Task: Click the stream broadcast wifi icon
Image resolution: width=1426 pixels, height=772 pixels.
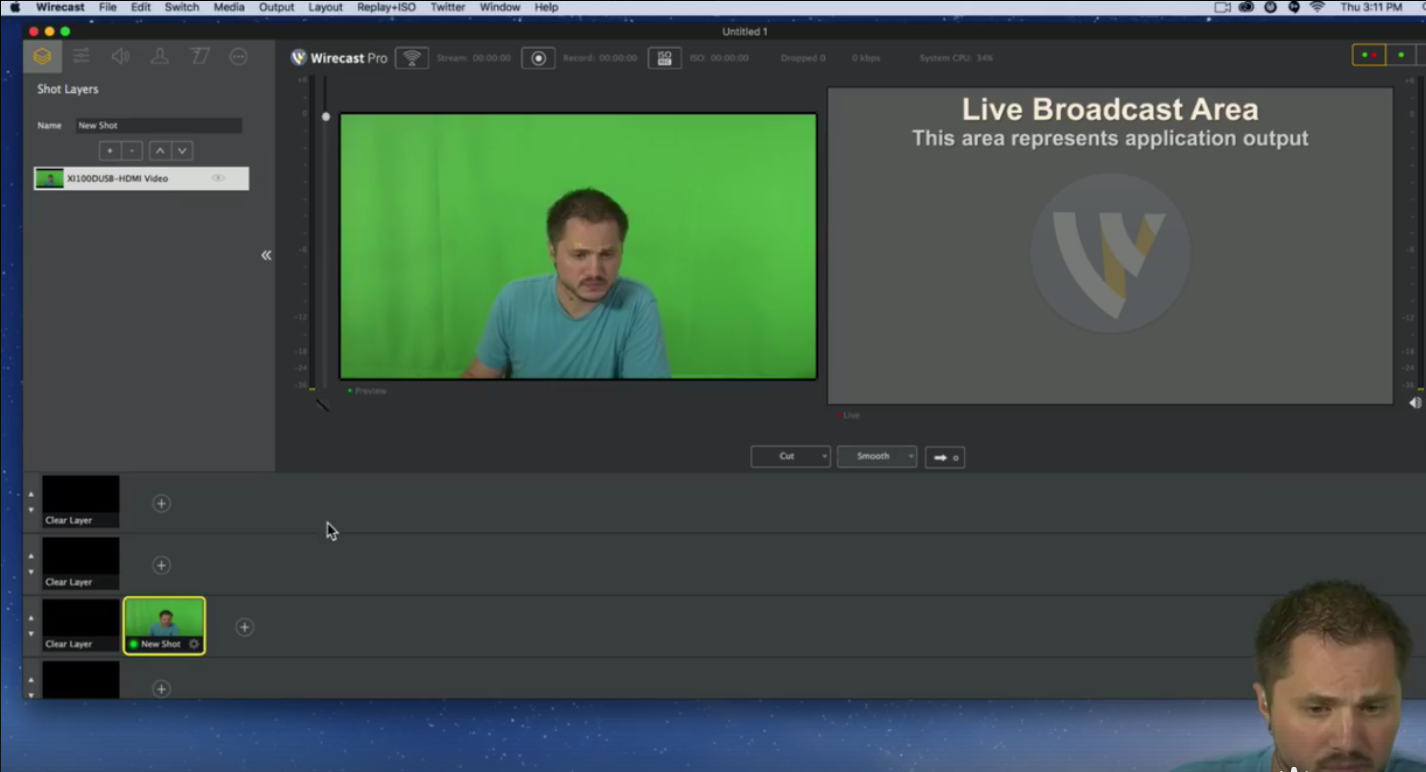Action: tap(411, 58)
